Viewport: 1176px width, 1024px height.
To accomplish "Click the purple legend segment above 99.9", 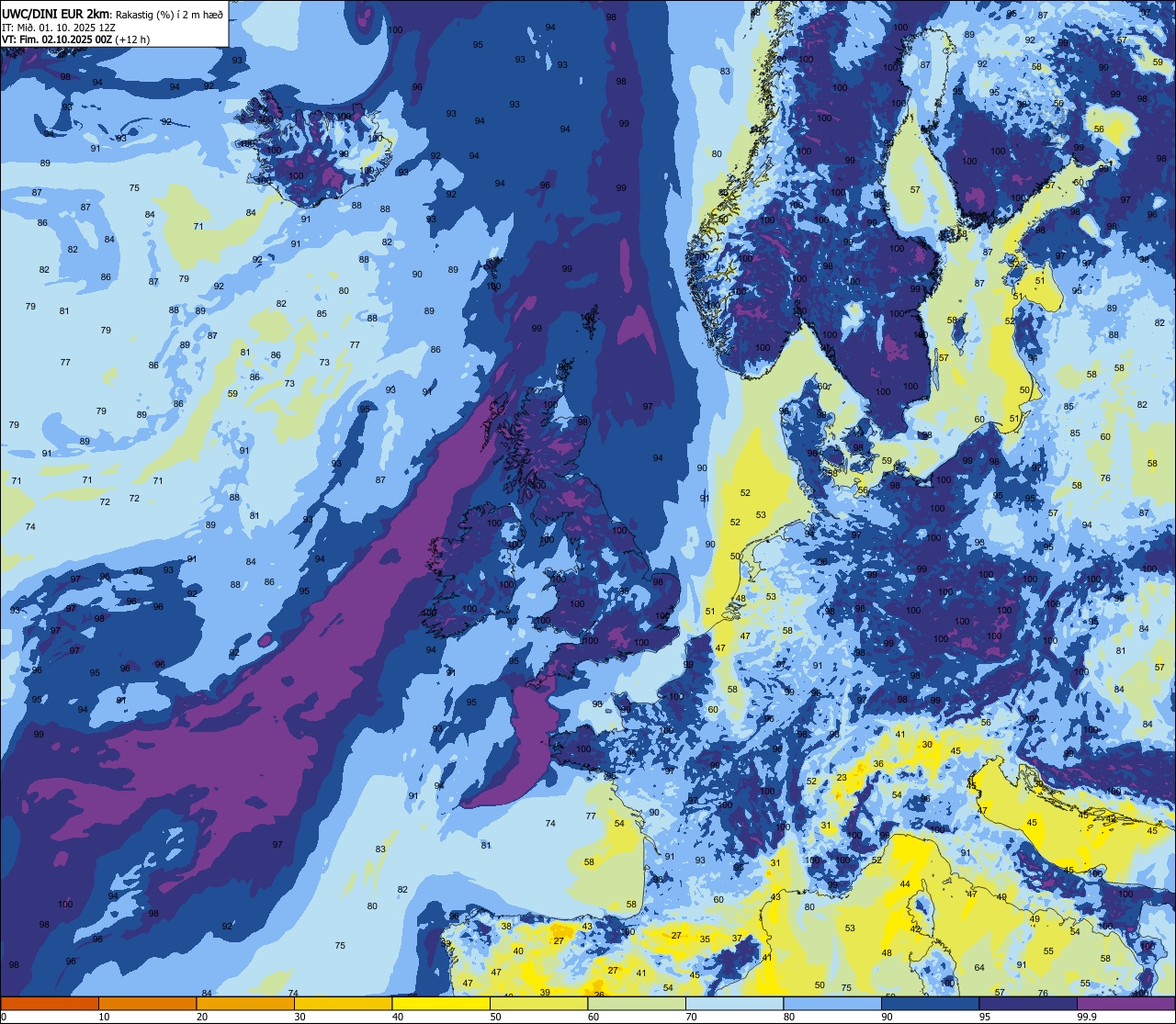I will point(1125,1003).
